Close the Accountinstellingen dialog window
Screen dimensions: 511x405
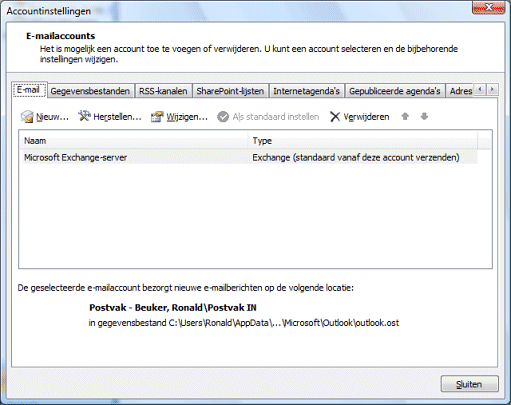[488, 8]
